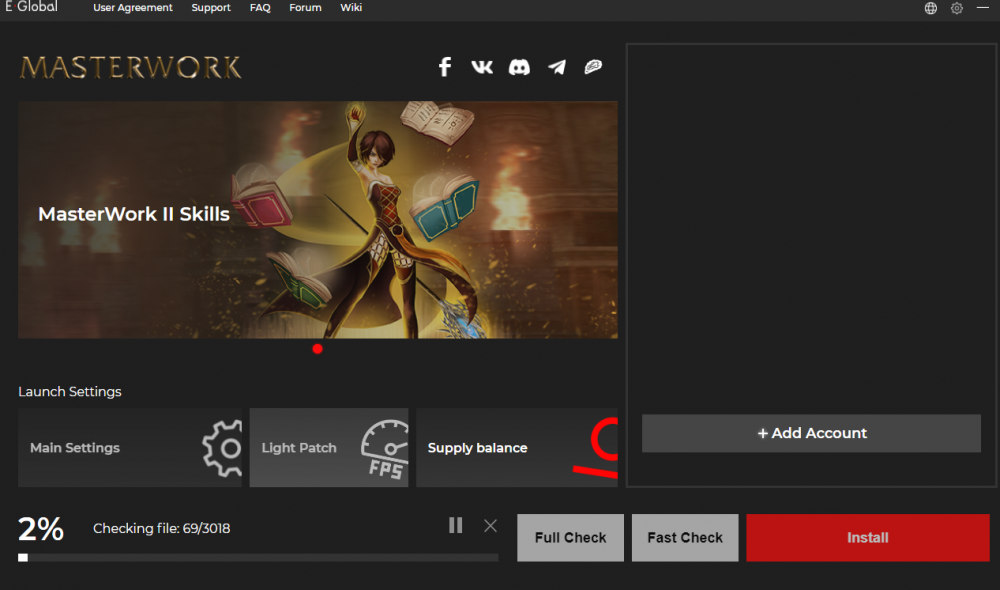Open the Discord server icon
1000x590 pixels.
519,67
